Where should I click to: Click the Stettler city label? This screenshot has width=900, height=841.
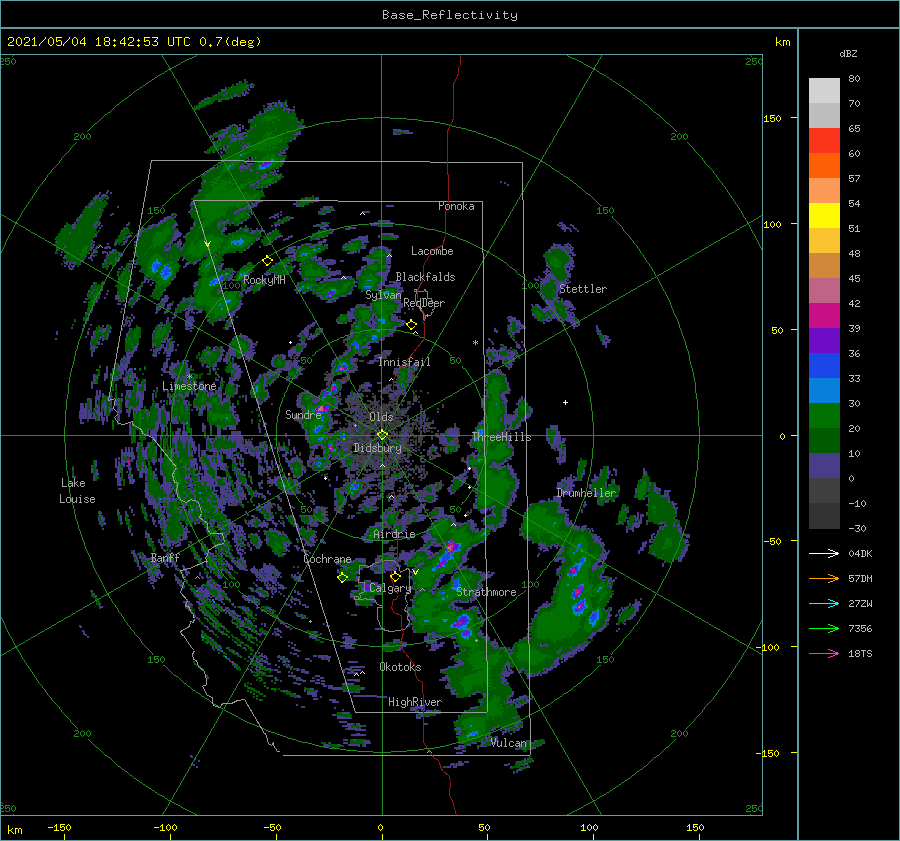point(583,289)
